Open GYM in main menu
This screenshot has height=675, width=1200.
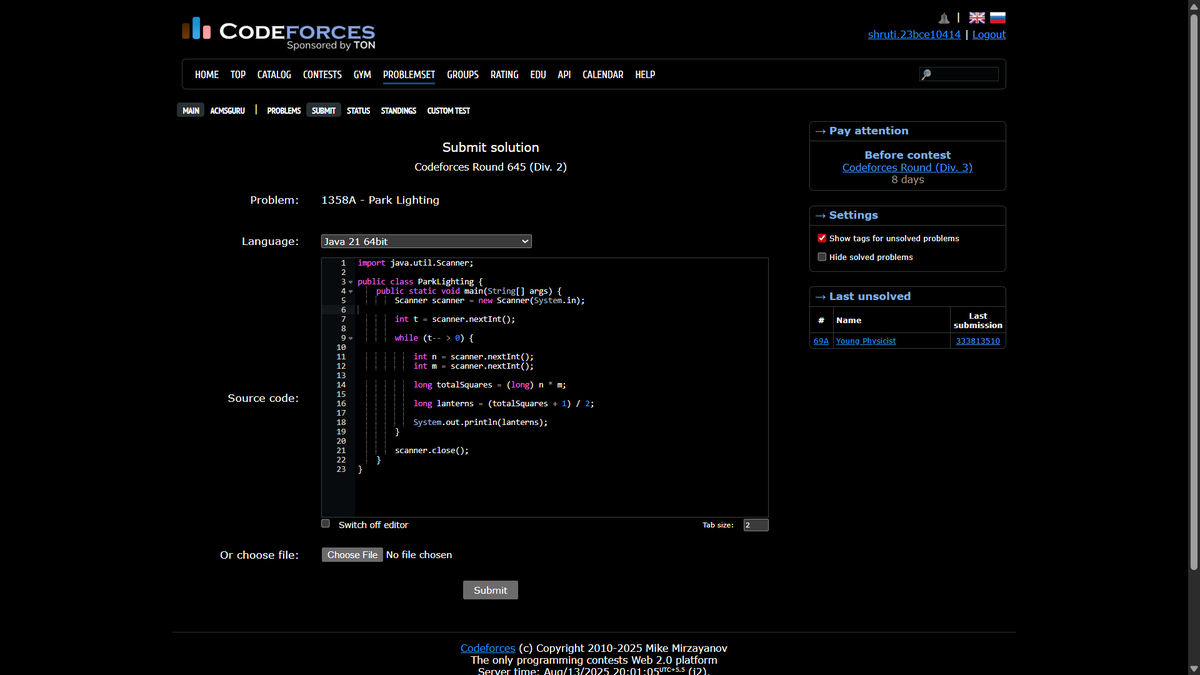coord(362,75)
